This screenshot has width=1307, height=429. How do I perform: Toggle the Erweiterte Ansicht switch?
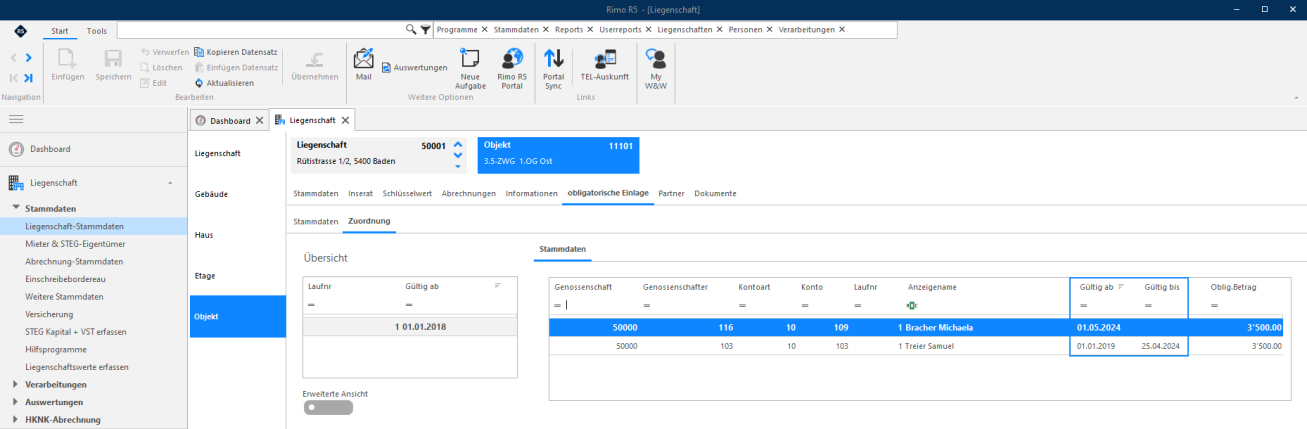(x=328, y=407)
